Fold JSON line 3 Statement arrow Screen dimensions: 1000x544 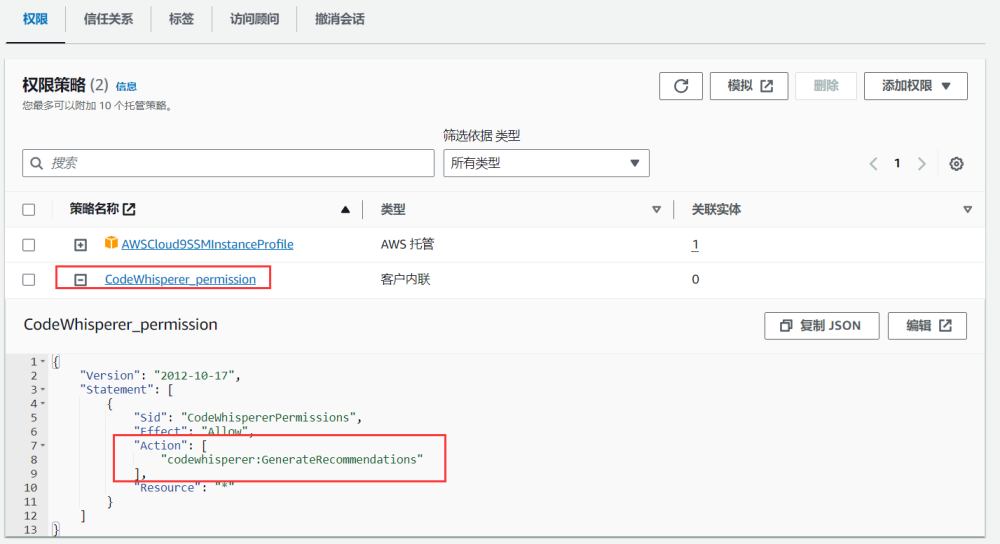[43, 390]
